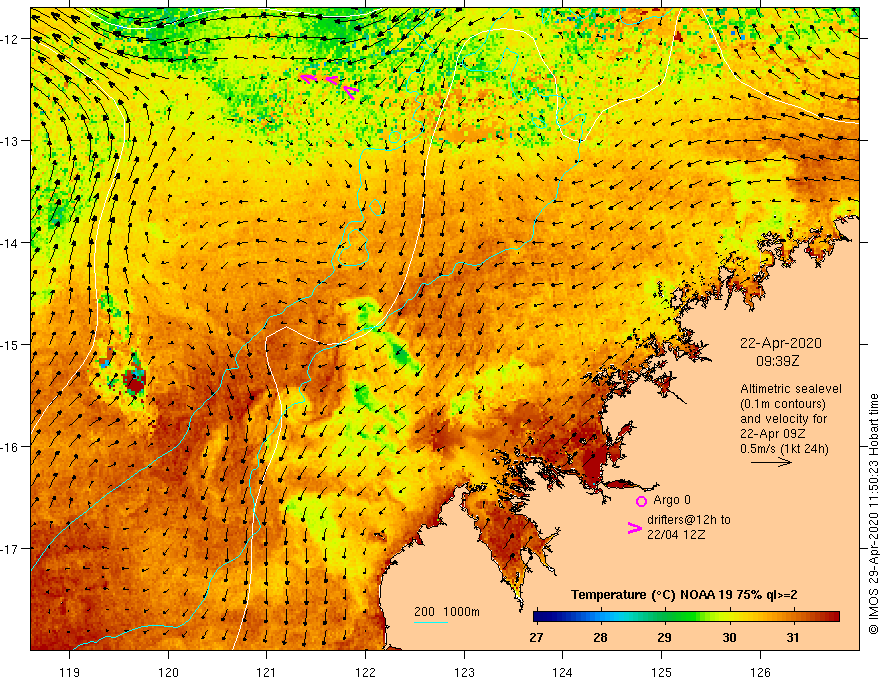Viewport: 880px width, 680px height.
Task: Click the magenta drifter arrow in legend
Action: (634, 527)
